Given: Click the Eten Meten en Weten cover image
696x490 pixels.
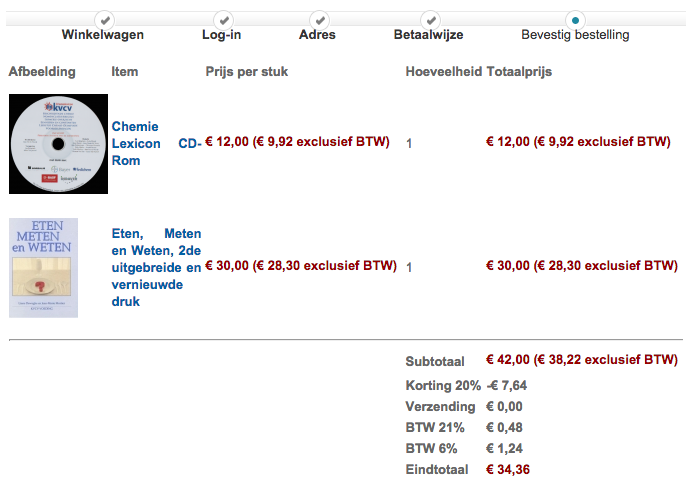Looking at the screenshot, I should click(x=43, y=268).
